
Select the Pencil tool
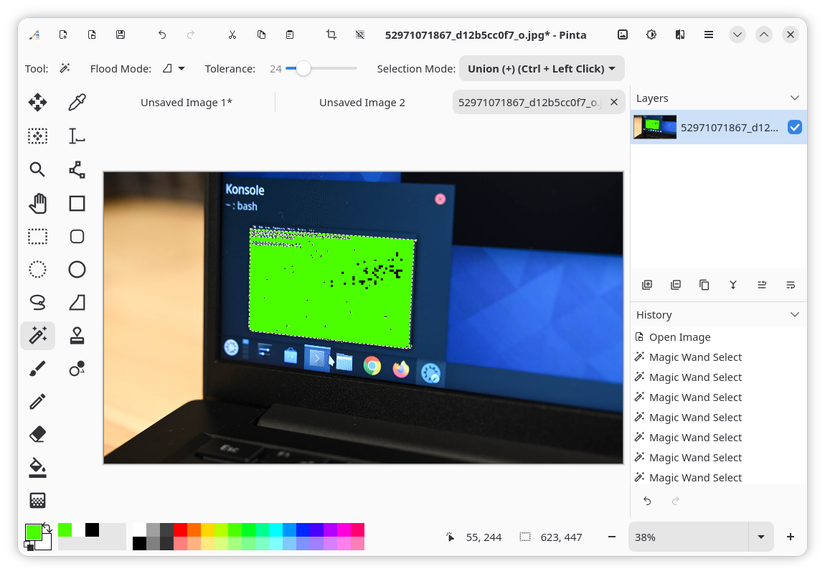37,402
